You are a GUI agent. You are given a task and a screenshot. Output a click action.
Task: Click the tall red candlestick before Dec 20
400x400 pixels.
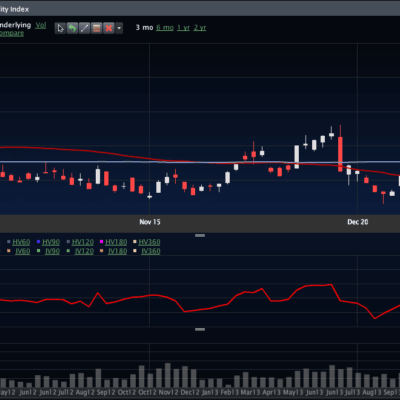340,154
